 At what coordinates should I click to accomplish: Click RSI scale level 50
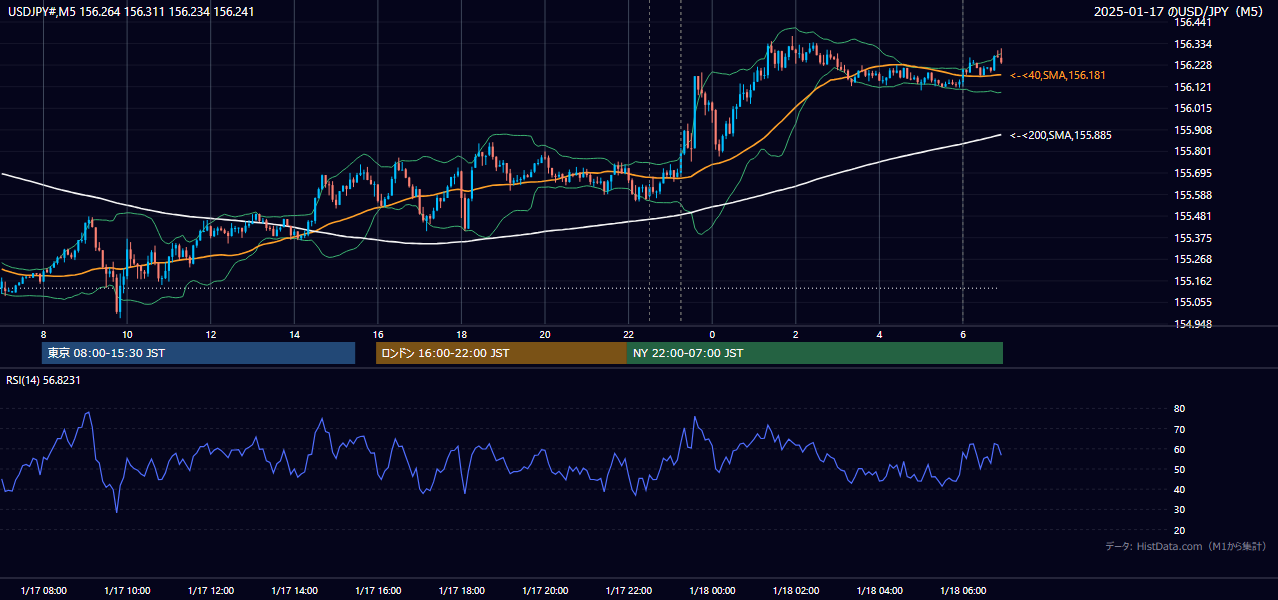click(1180, 469)
